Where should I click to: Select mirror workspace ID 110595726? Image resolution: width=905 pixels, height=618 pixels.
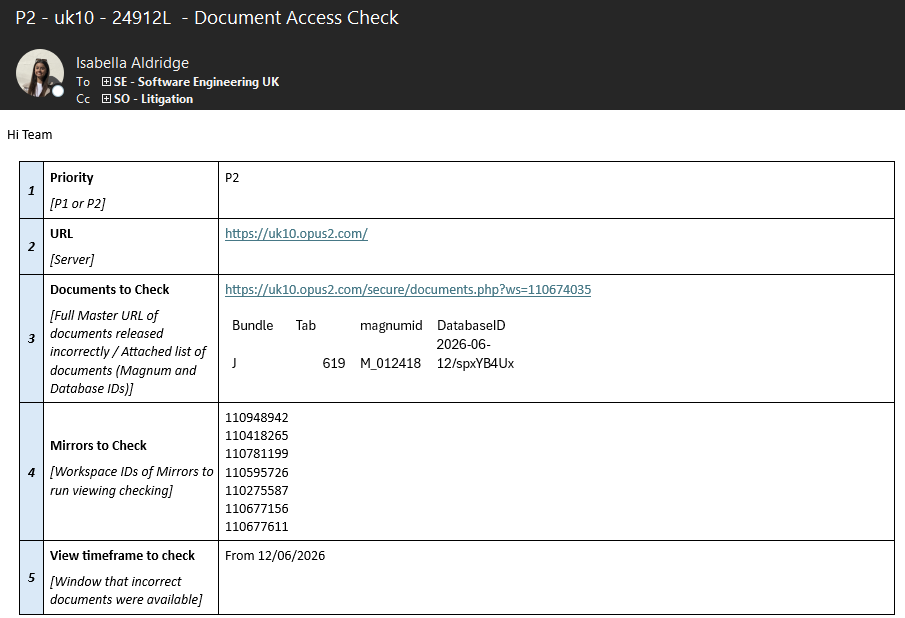point(257,473)
